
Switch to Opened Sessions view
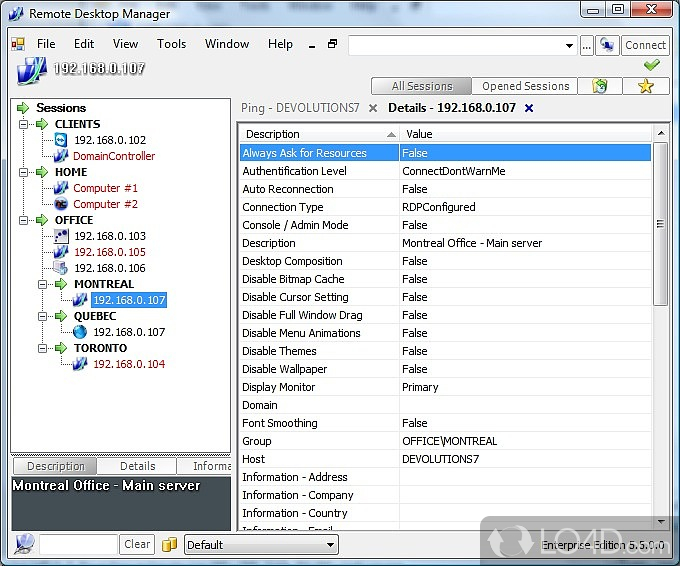click(x=525, y=86)
